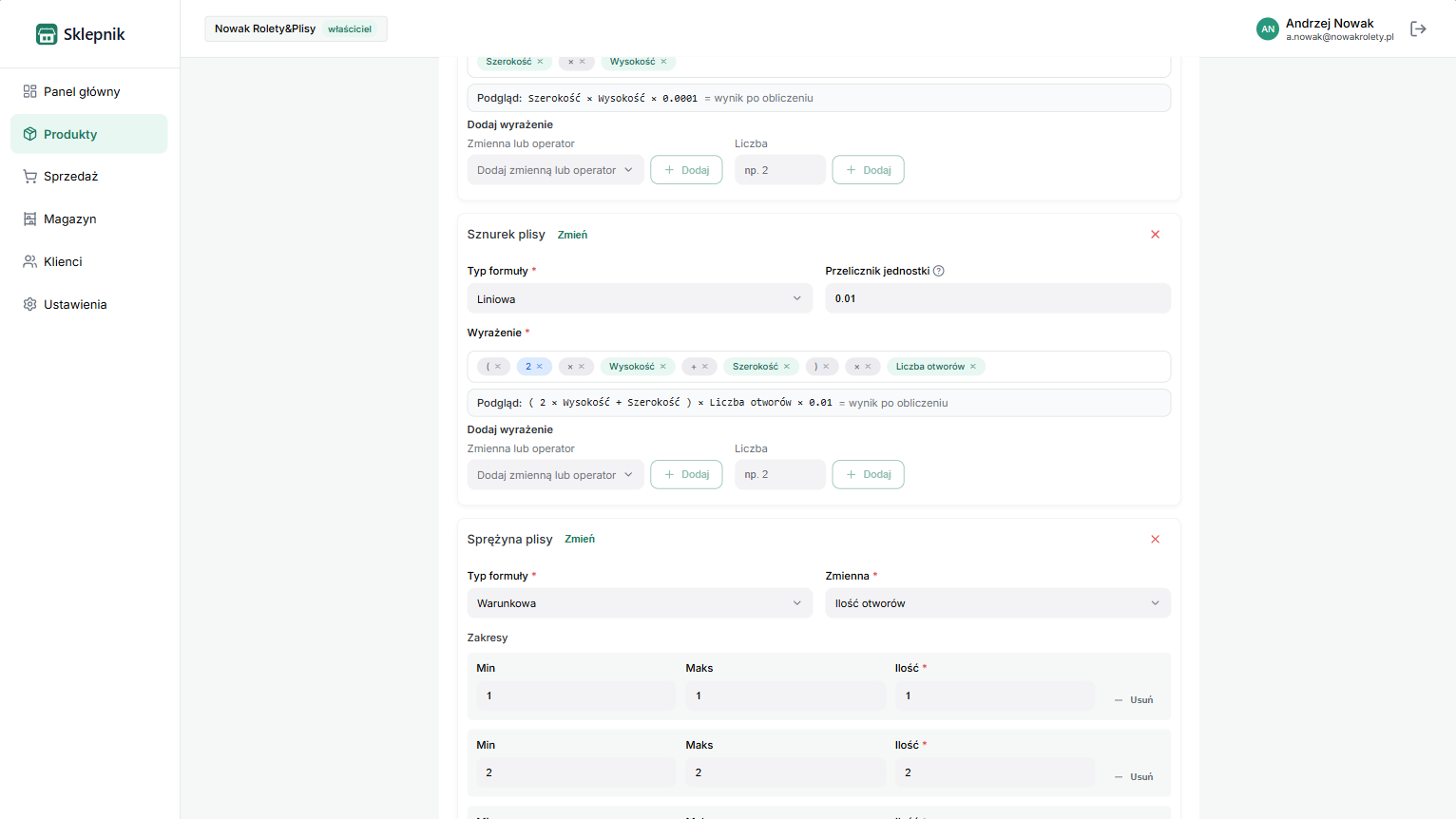Click the help icon next to Przelicznik jednostki
Viewport: 1456px width, 819px height.
939,271
